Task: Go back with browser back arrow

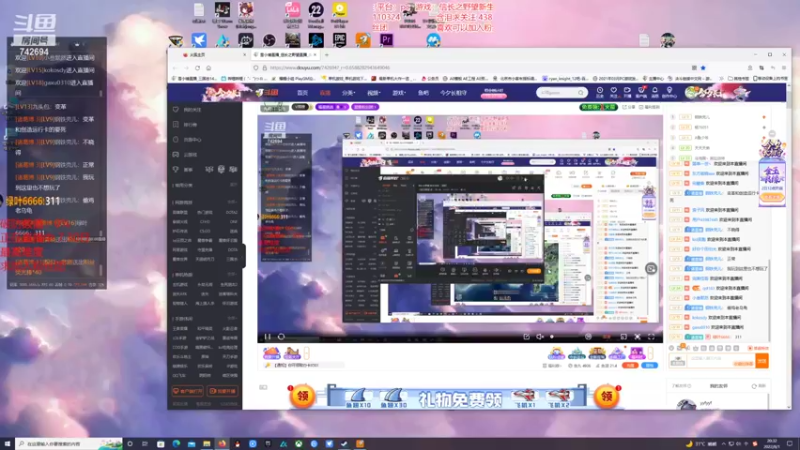Action: (175, 68)
